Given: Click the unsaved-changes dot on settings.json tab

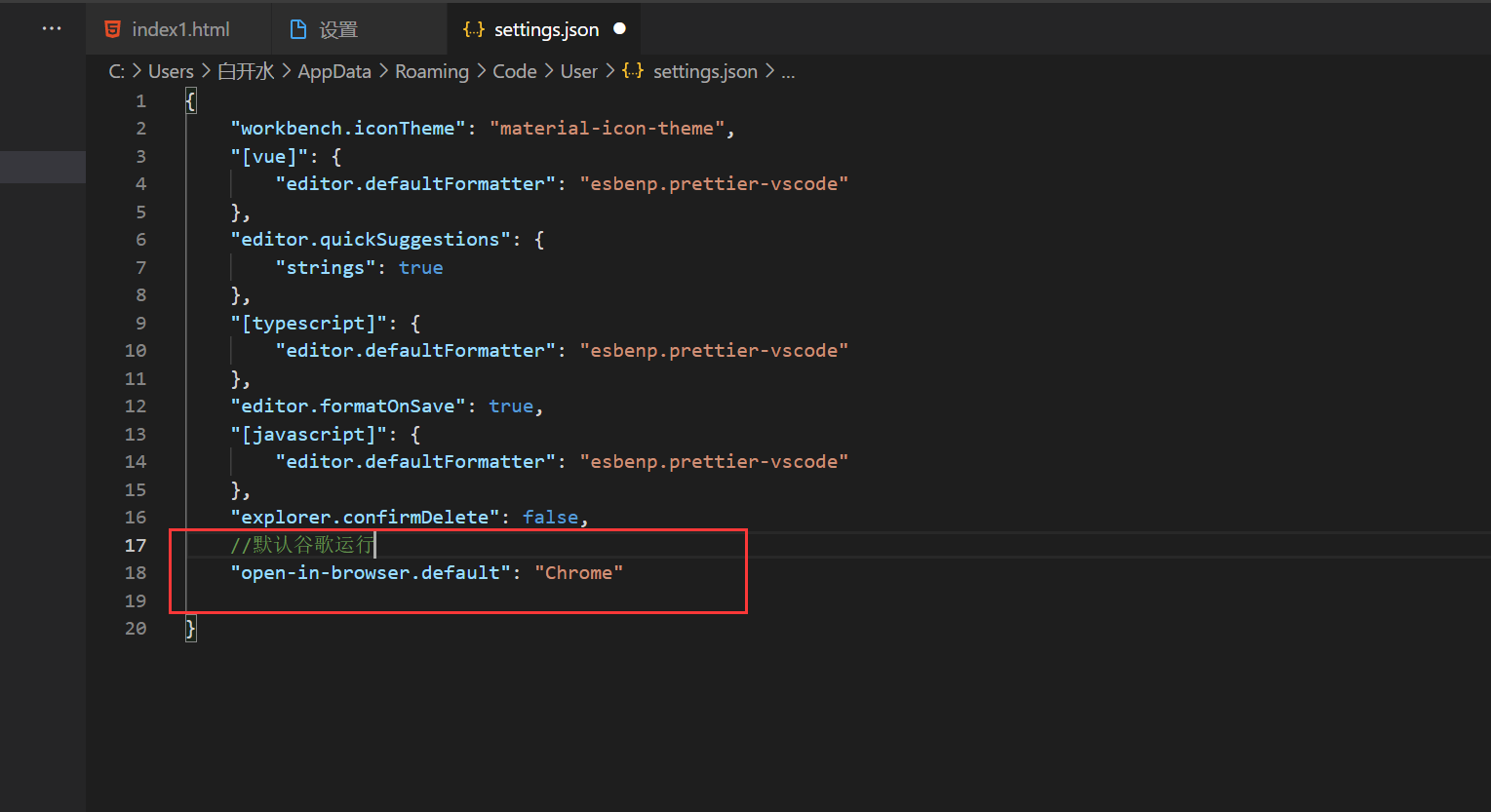Looking at the screenshot, I should click(619, 29).
